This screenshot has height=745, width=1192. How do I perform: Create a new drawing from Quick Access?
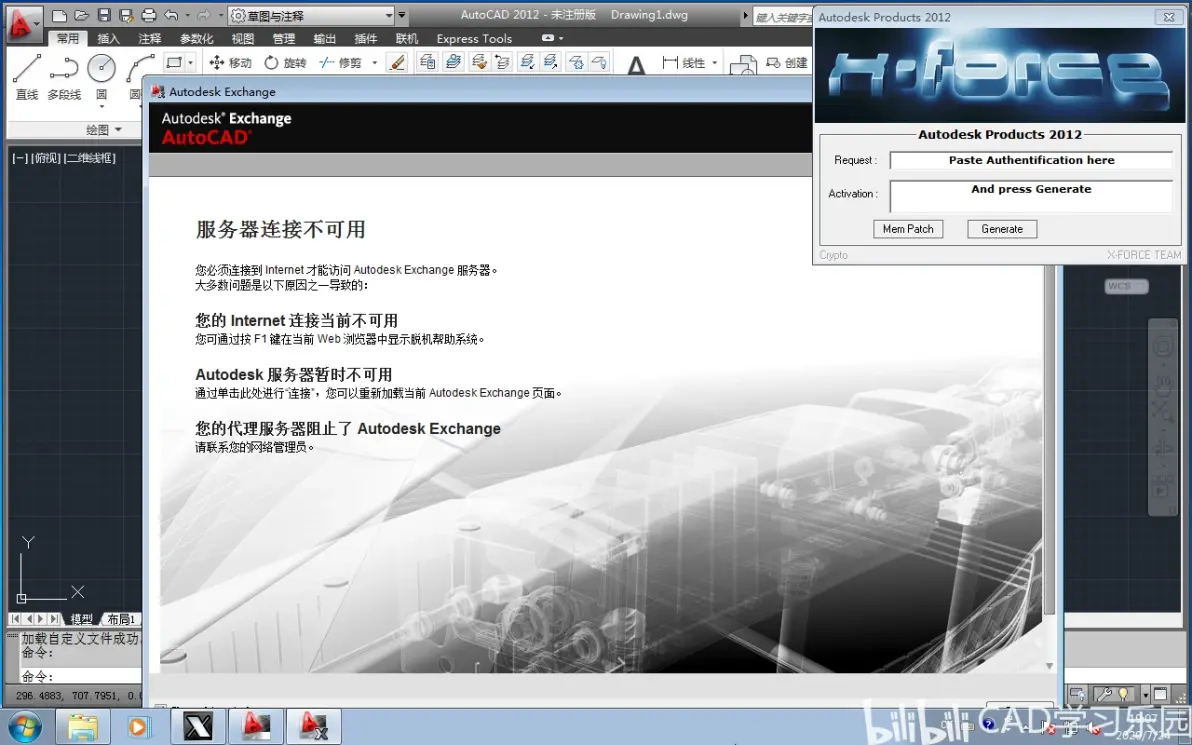click(x=59, y=15)
